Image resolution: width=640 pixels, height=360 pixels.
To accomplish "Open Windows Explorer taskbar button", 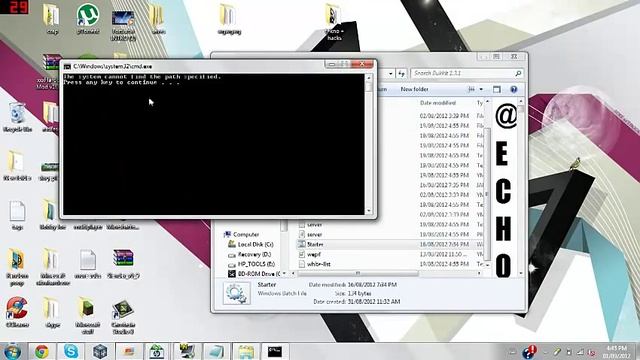I will point(246,351).
